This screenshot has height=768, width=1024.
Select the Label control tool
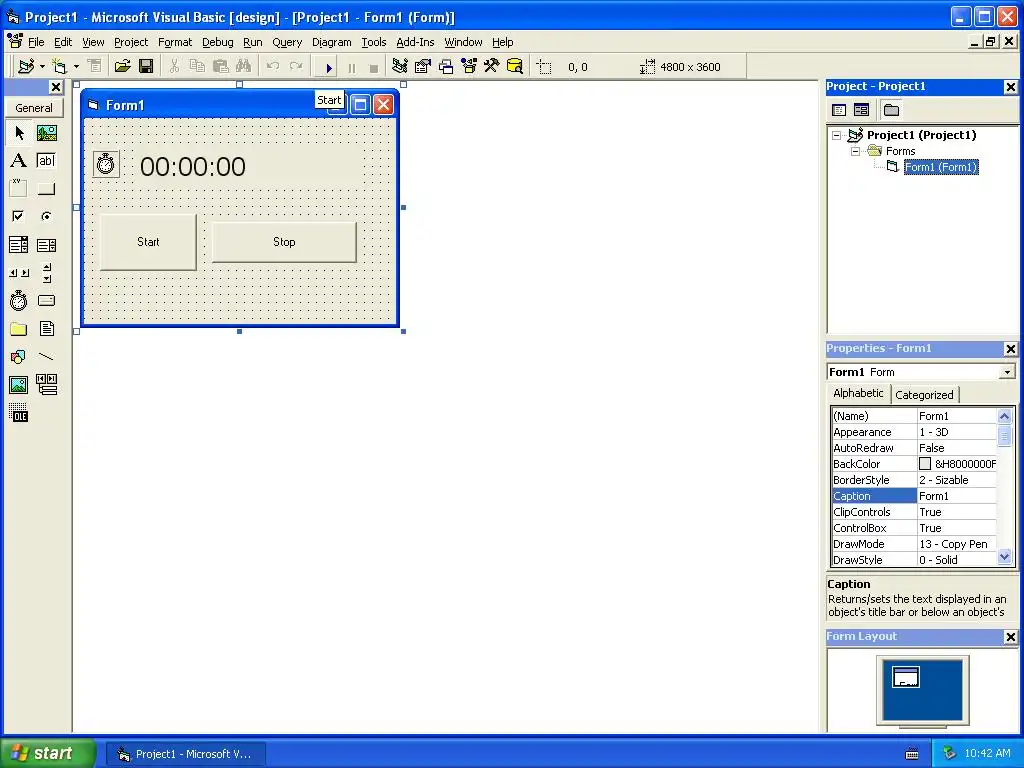[x=19, y=161]
